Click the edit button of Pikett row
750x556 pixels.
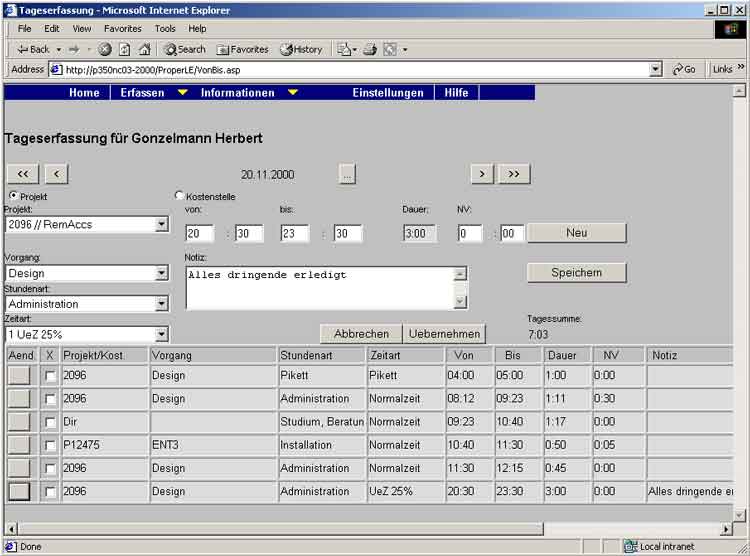[x=19, y=375]
